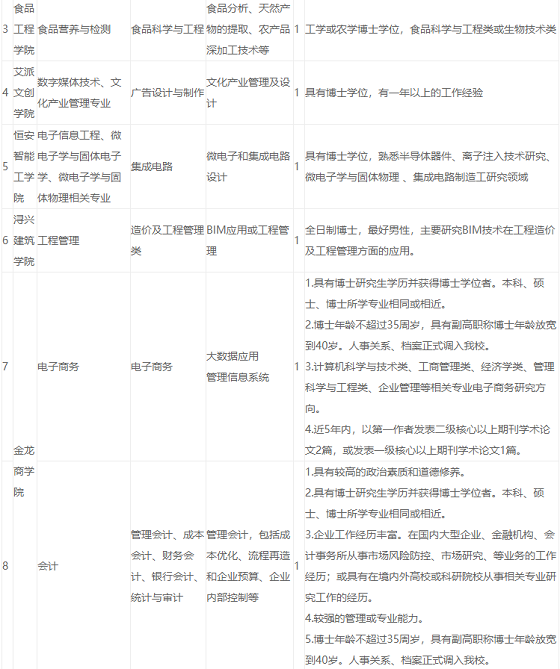Select the 金龙商学院 college cell

pyautogui.click(x=24, y=471)
